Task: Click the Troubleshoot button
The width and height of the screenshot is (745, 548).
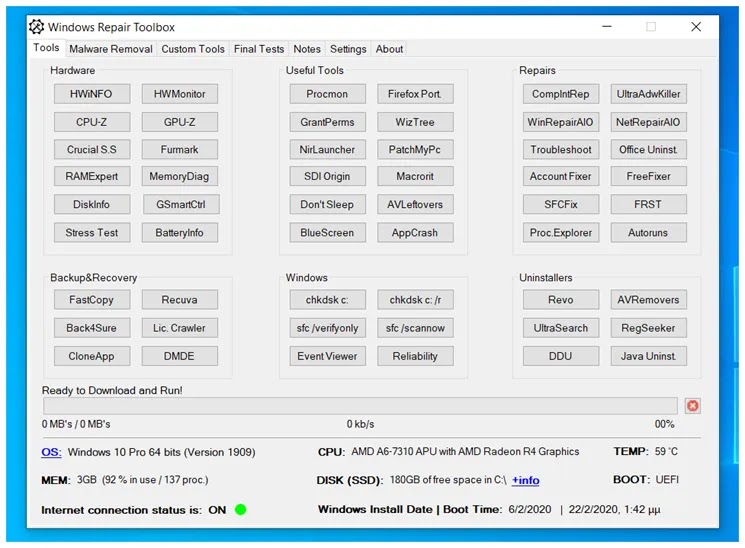Action: point(561,150)
